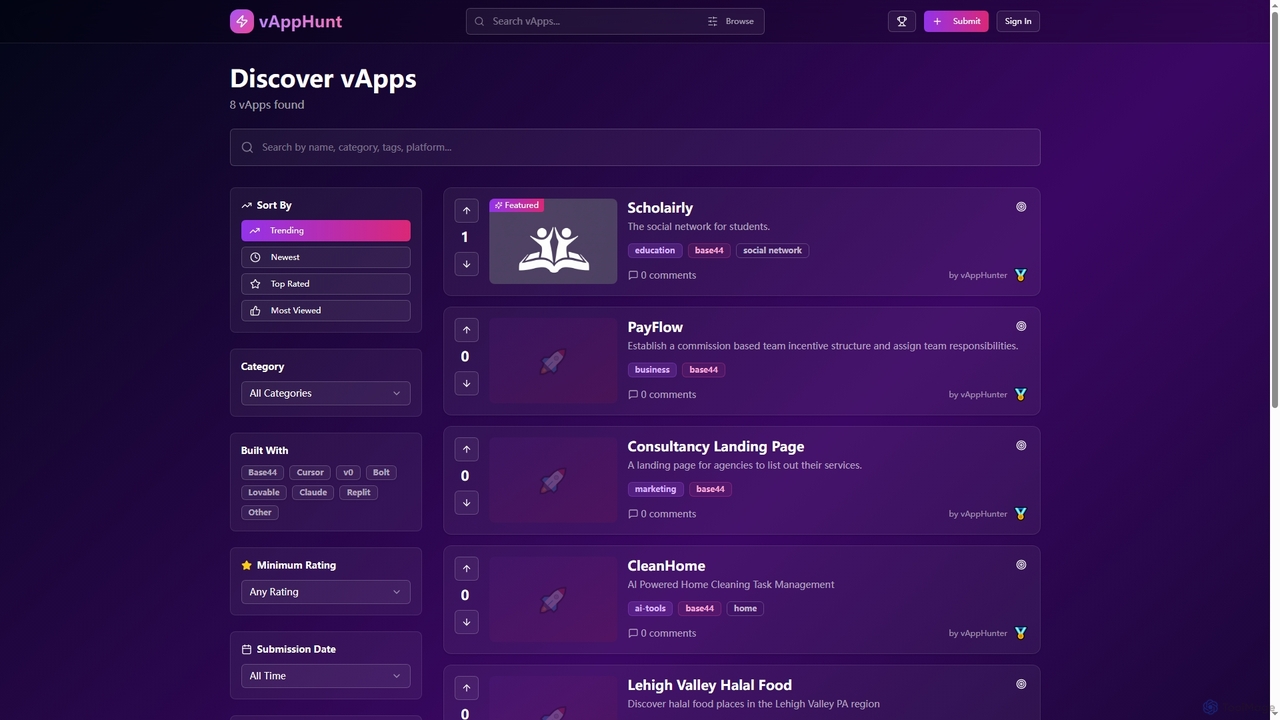
Task: Open the All Time submission date dropdown
Action: [326, 676]
